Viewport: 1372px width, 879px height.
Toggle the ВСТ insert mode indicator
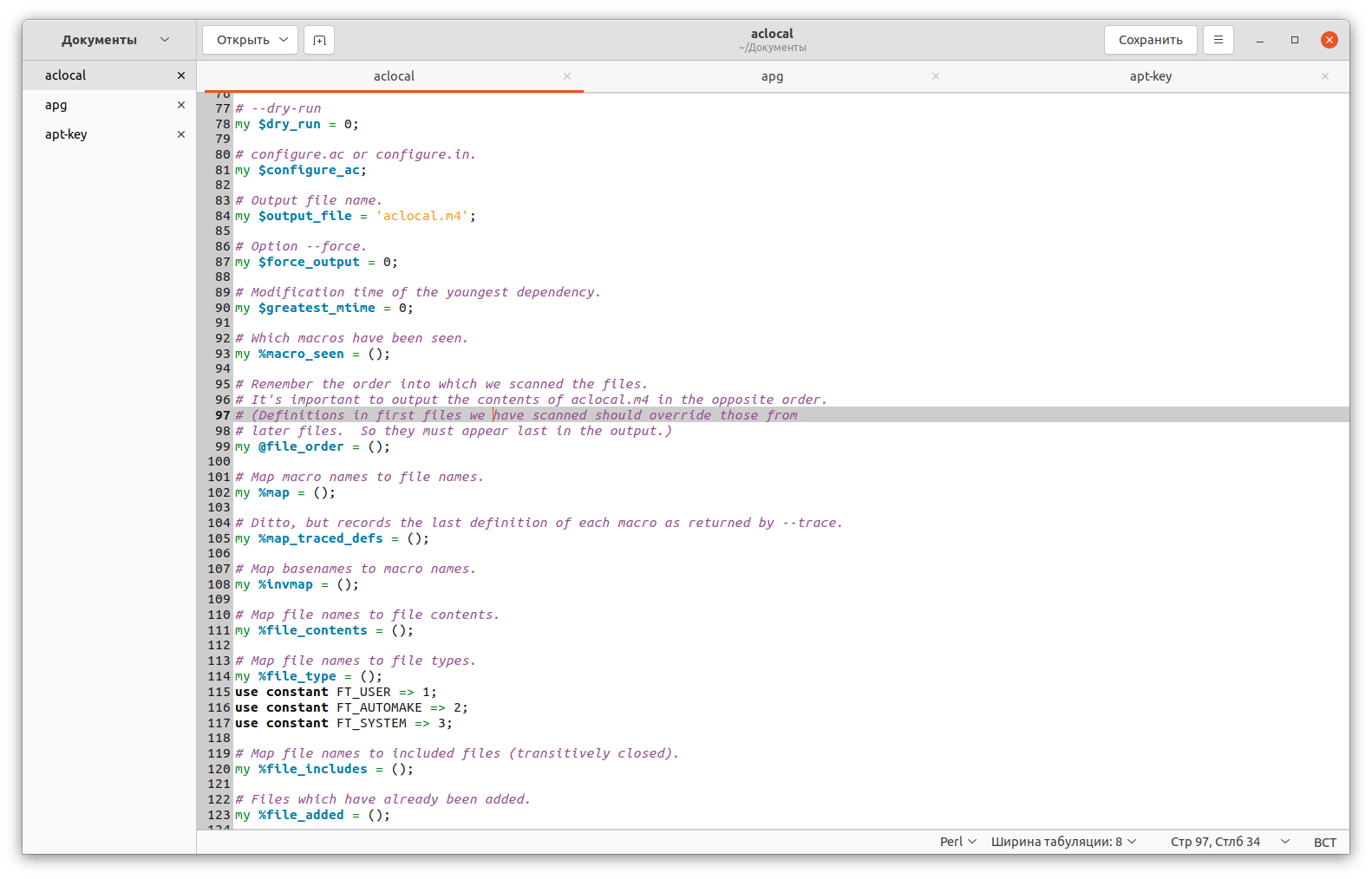[1324, 842]
